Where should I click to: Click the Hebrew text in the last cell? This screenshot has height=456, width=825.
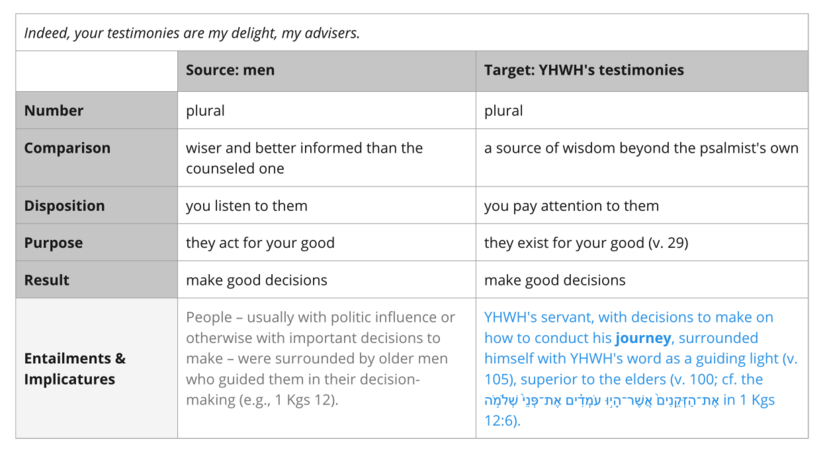click(601, 400)
